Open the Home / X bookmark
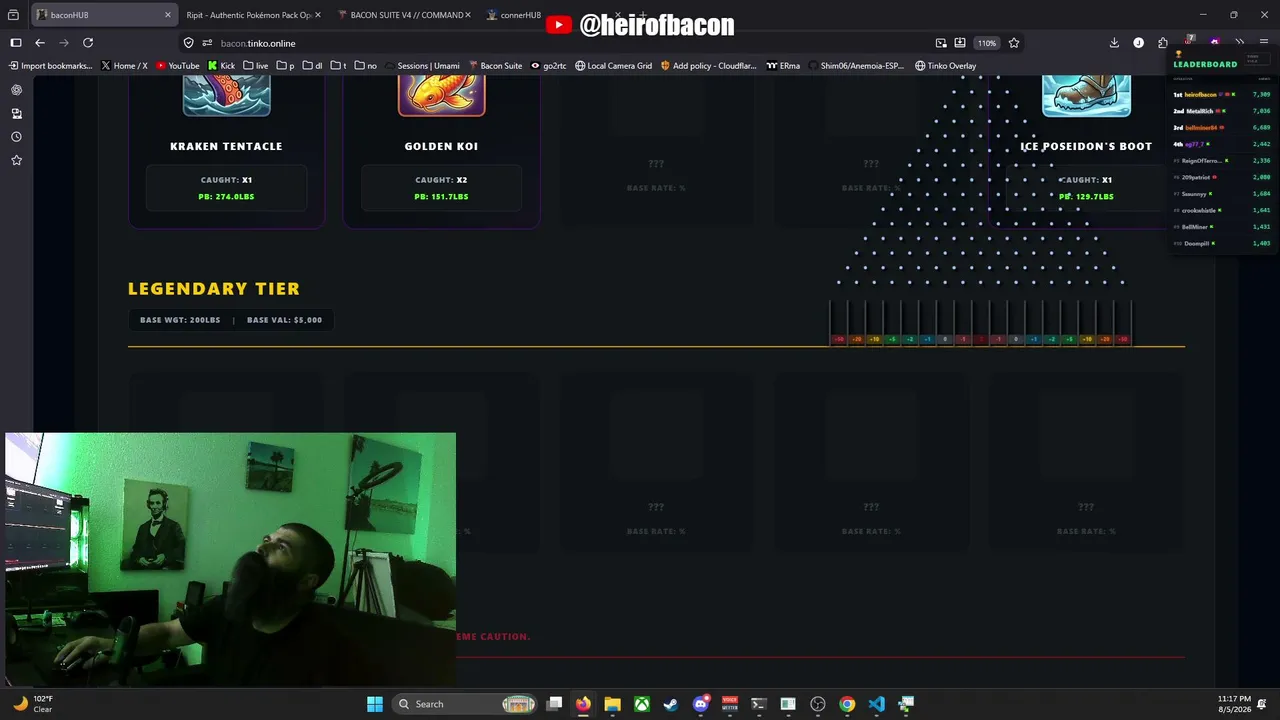The height and width of the screenshot is (720, 1280). click(x=124, y=66)
